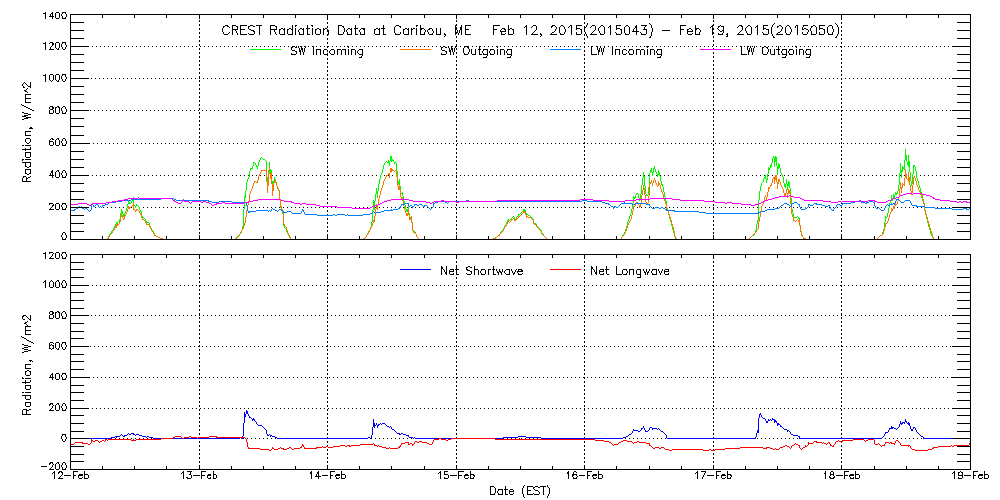
Task: Select the 13-Feb tick label
Action: click(200, 476)
